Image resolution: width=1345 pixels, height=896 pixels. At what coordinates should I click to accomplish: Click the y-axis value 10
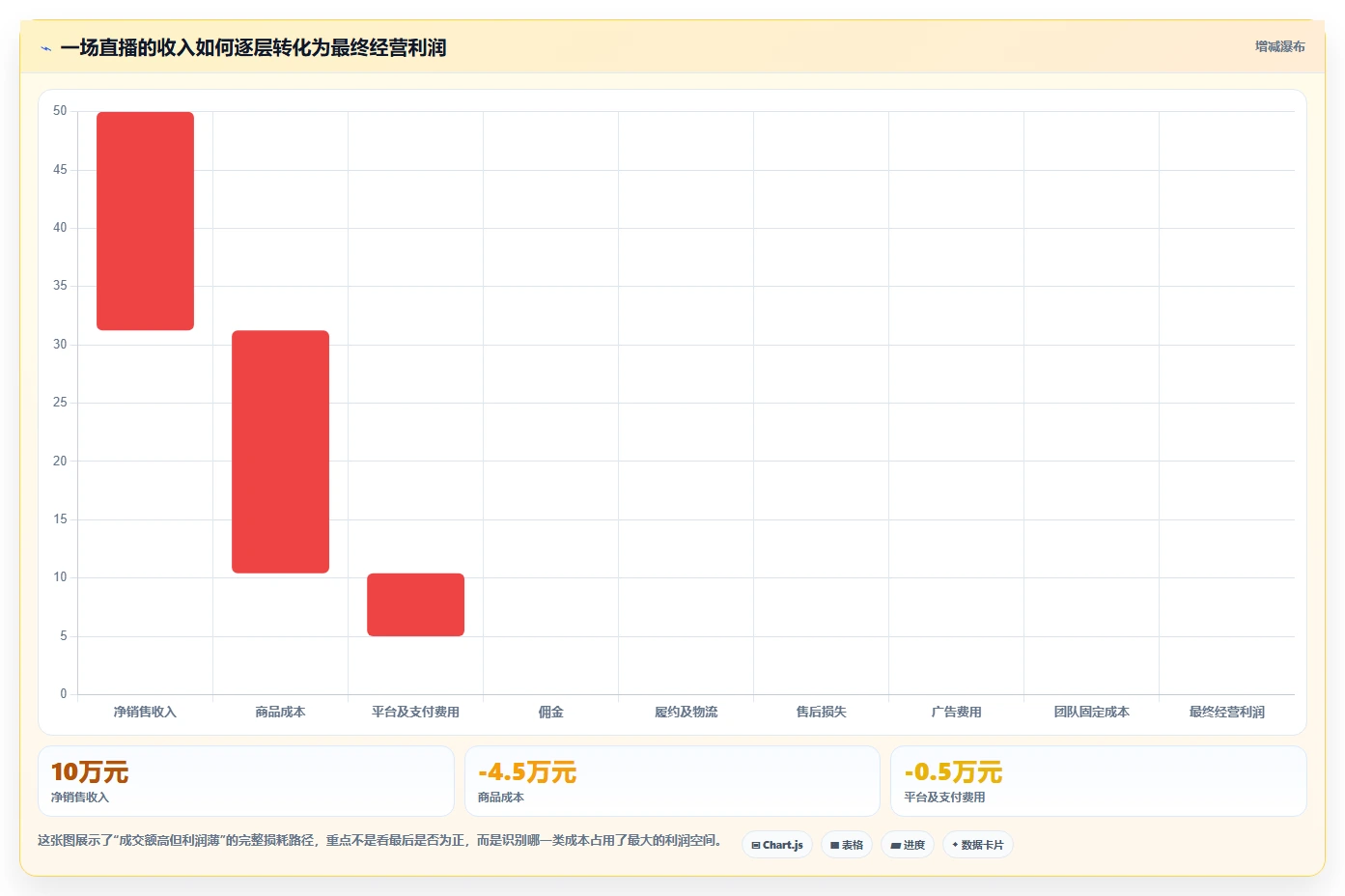[60, 577]
